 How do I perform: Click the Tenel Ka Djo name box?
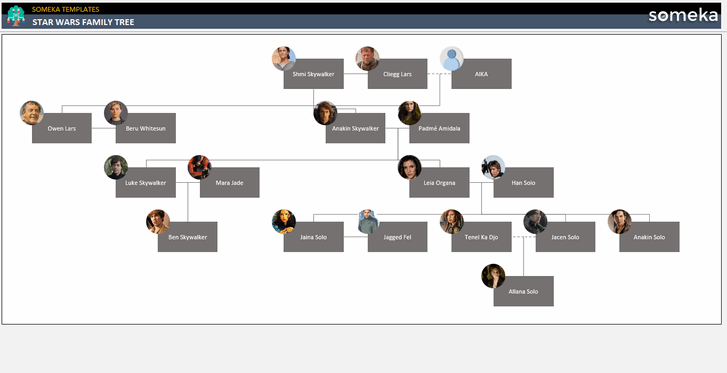pos(481,237)
